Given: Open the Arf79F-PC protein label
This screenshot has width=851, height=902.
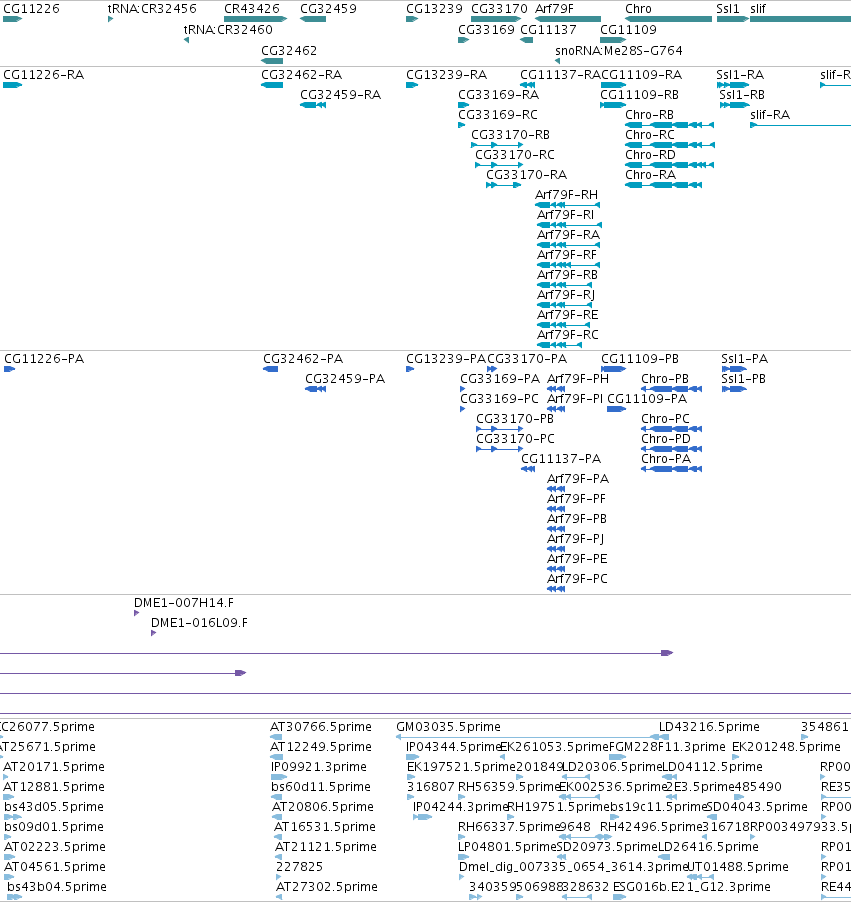Looking at the screenshot, I should [x=577, y=578].
